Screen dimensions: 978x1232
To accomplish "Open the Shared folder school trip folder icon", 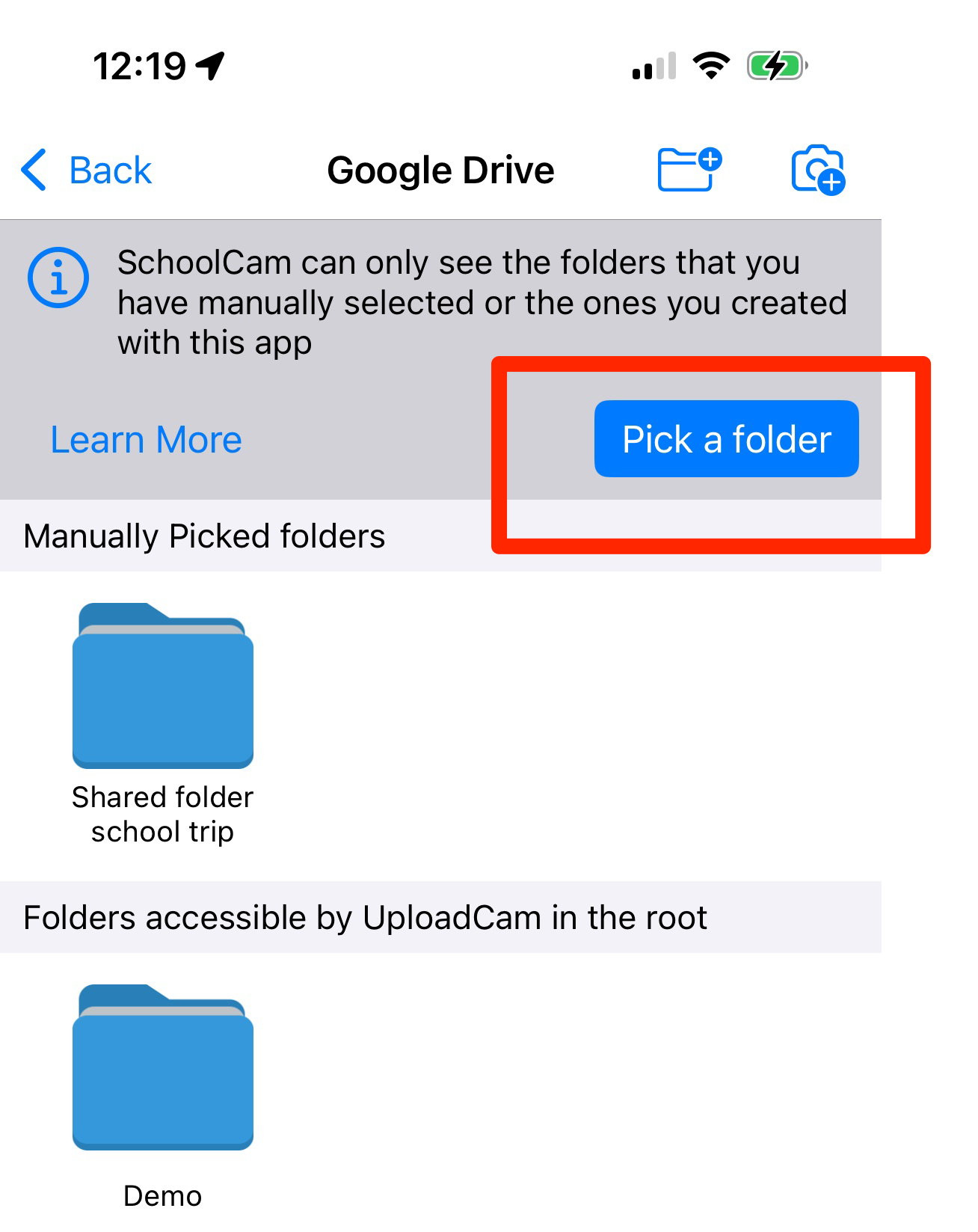I will click(163, 685).
